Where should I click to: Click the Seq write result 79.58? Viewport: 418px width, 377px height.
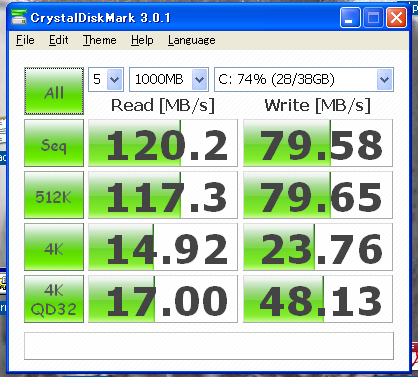click(x=318, y=143)
